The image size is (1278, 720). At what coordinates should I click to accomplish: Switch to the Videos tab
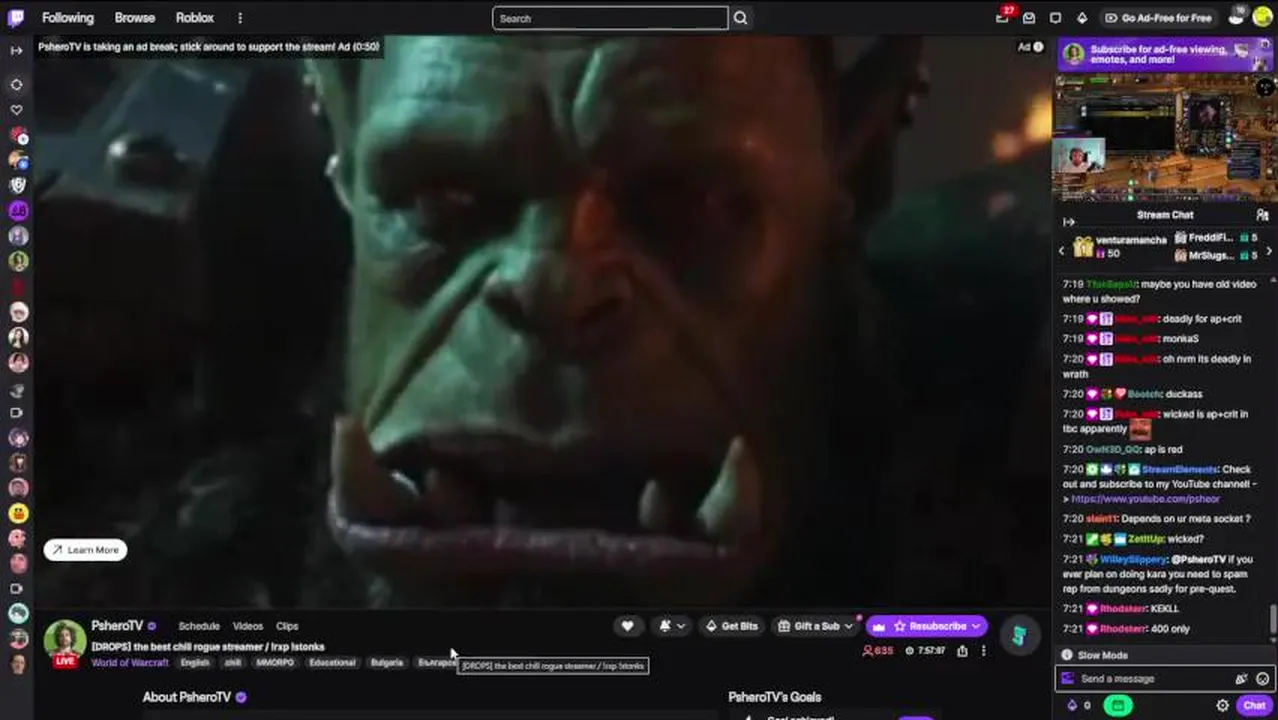point(247,626)
